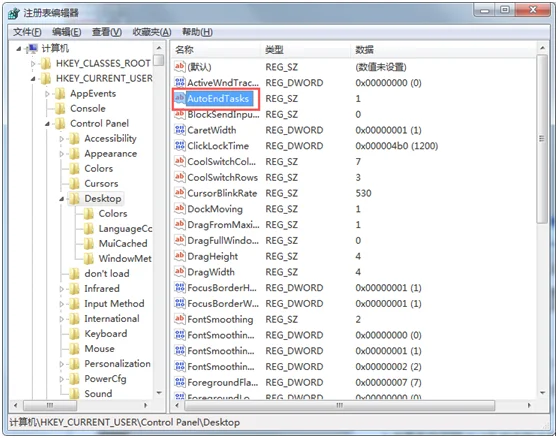The height and width of the screenshot is (438, 558).
Task: Select the FontSmoothing string value icon
Action: coord(180,318)
